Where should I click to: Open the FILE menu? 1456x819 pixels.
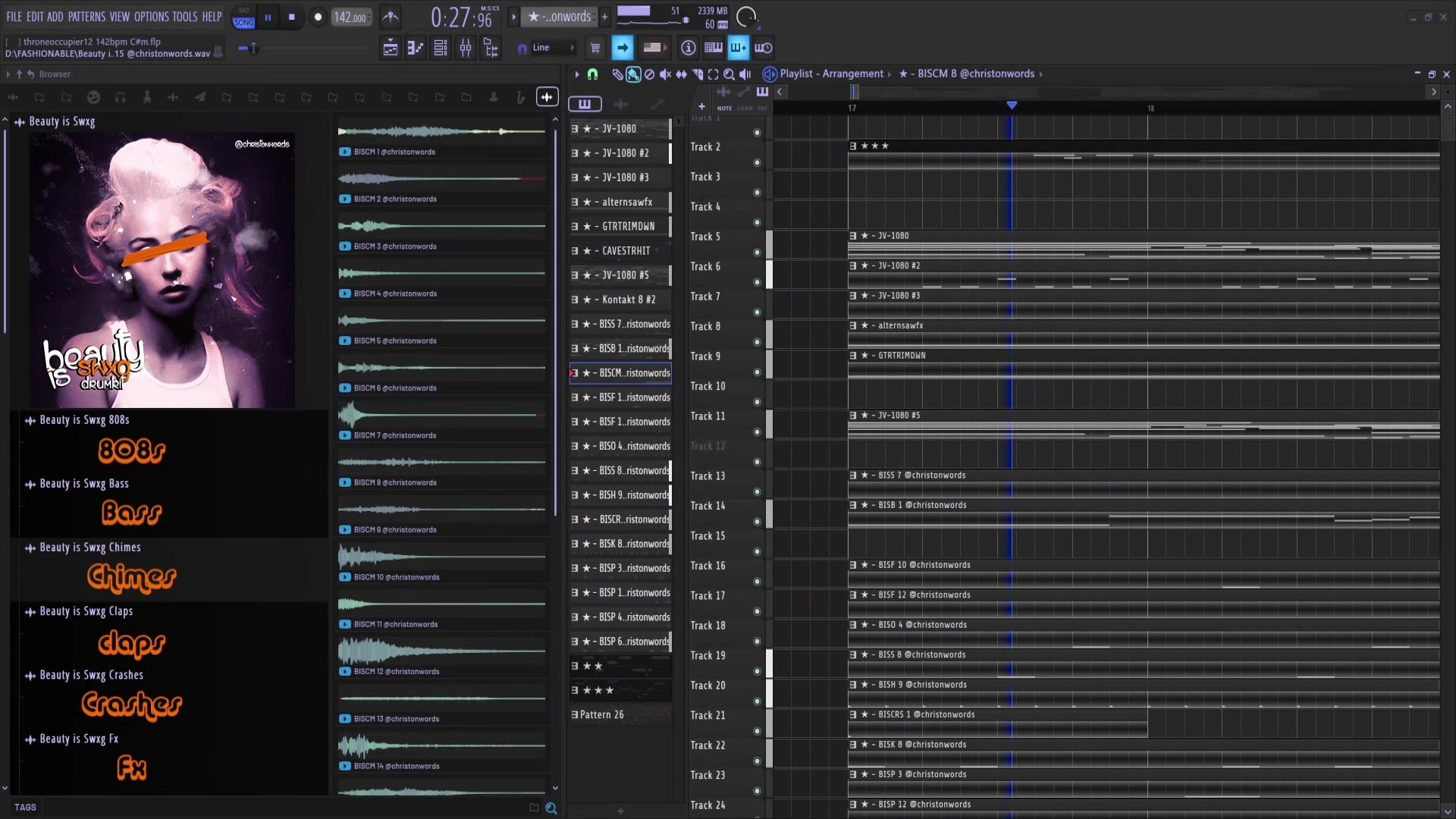[x=14, y=17]
